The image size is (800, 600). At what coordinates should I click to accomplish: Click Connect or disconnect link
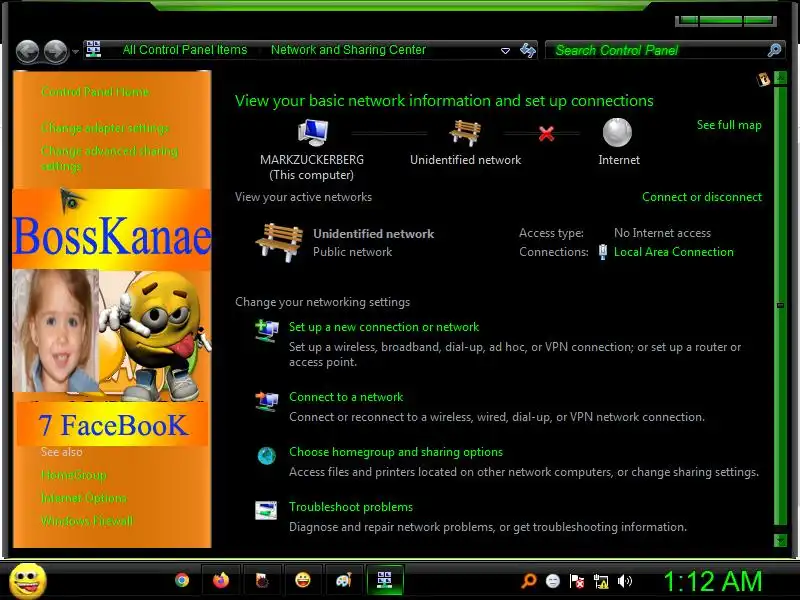702,197
